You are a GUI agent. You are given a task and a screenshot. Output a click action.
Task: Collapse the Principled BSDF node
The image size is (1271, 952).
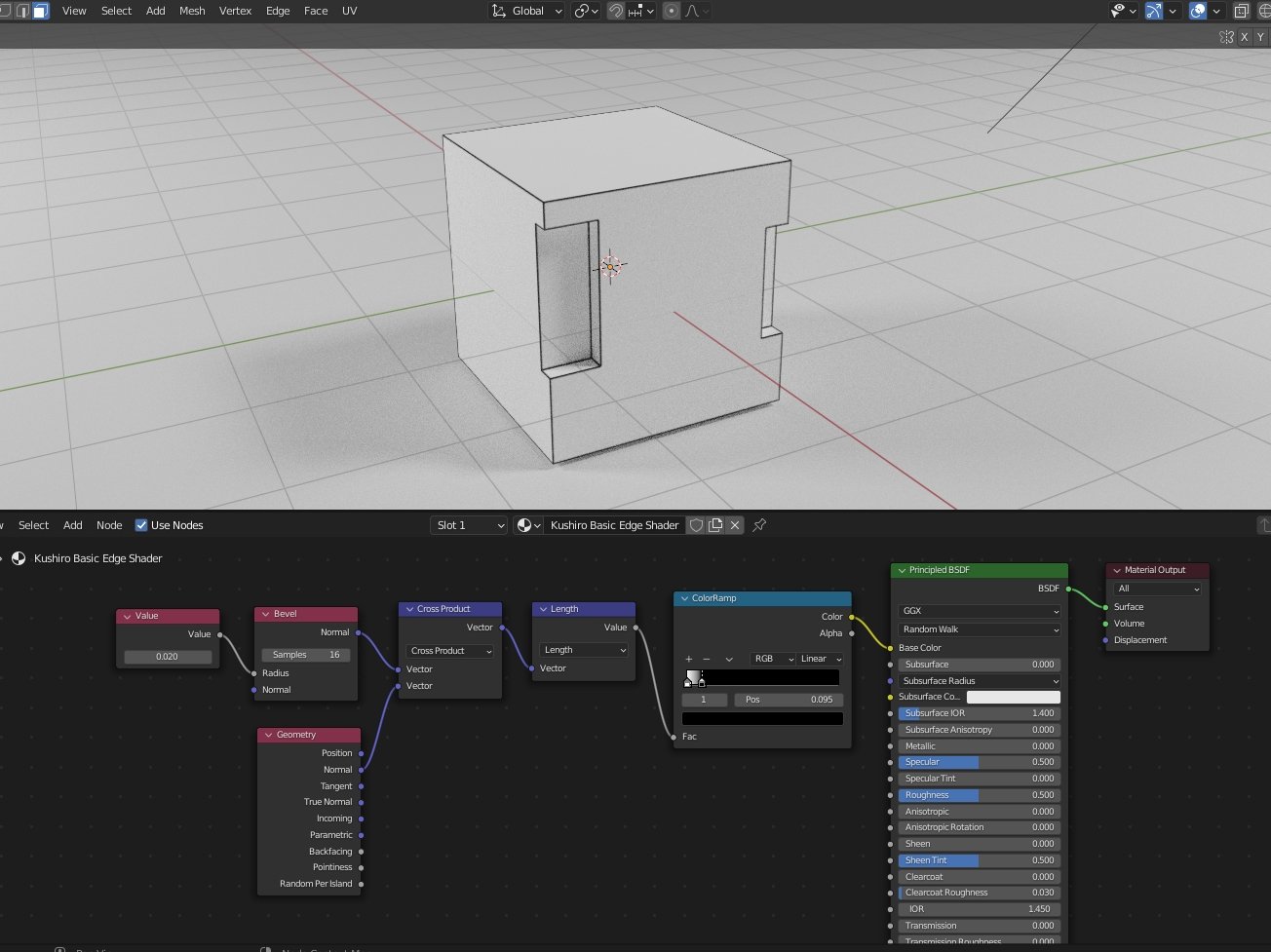pyautogui.click(x=902, y=570)
